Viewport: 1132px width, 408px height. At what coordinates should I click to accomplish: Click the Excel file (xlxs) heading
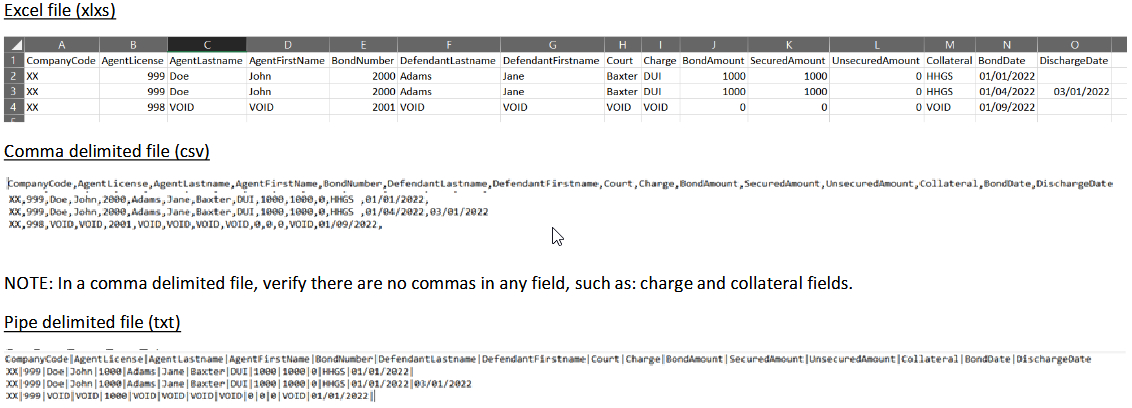60,11
